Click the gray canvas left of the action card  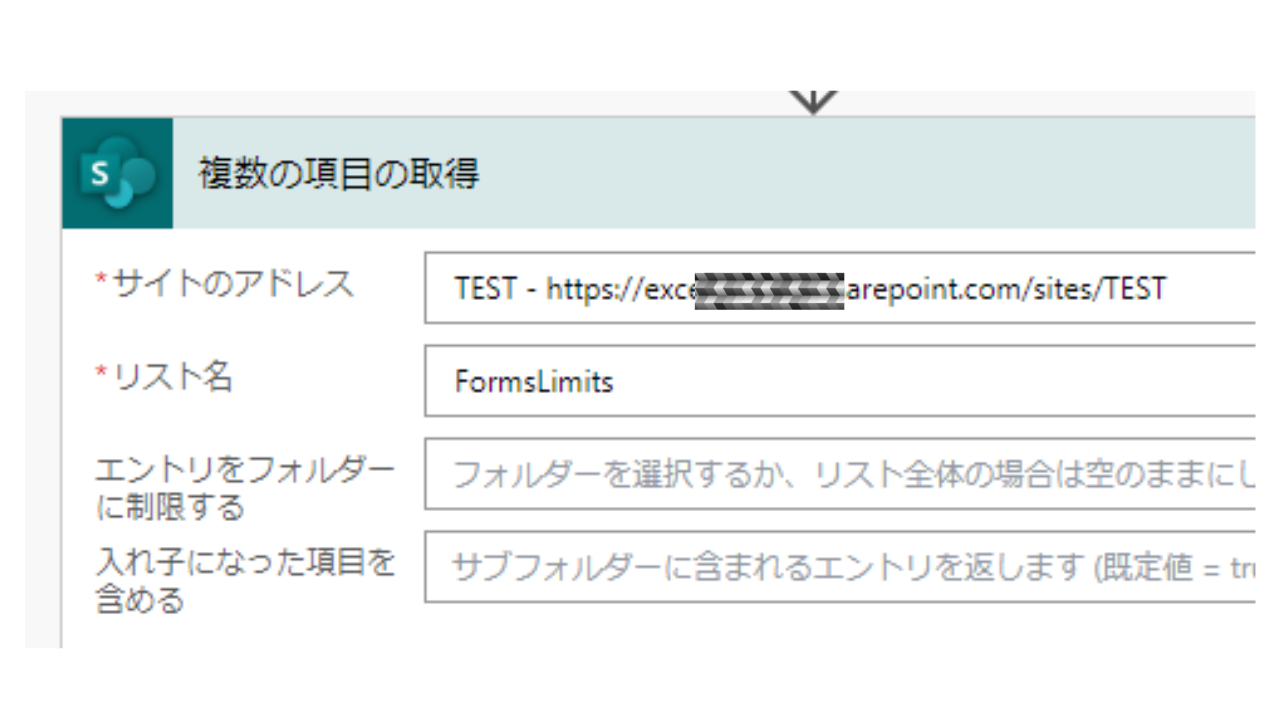[x=42, y=380]
